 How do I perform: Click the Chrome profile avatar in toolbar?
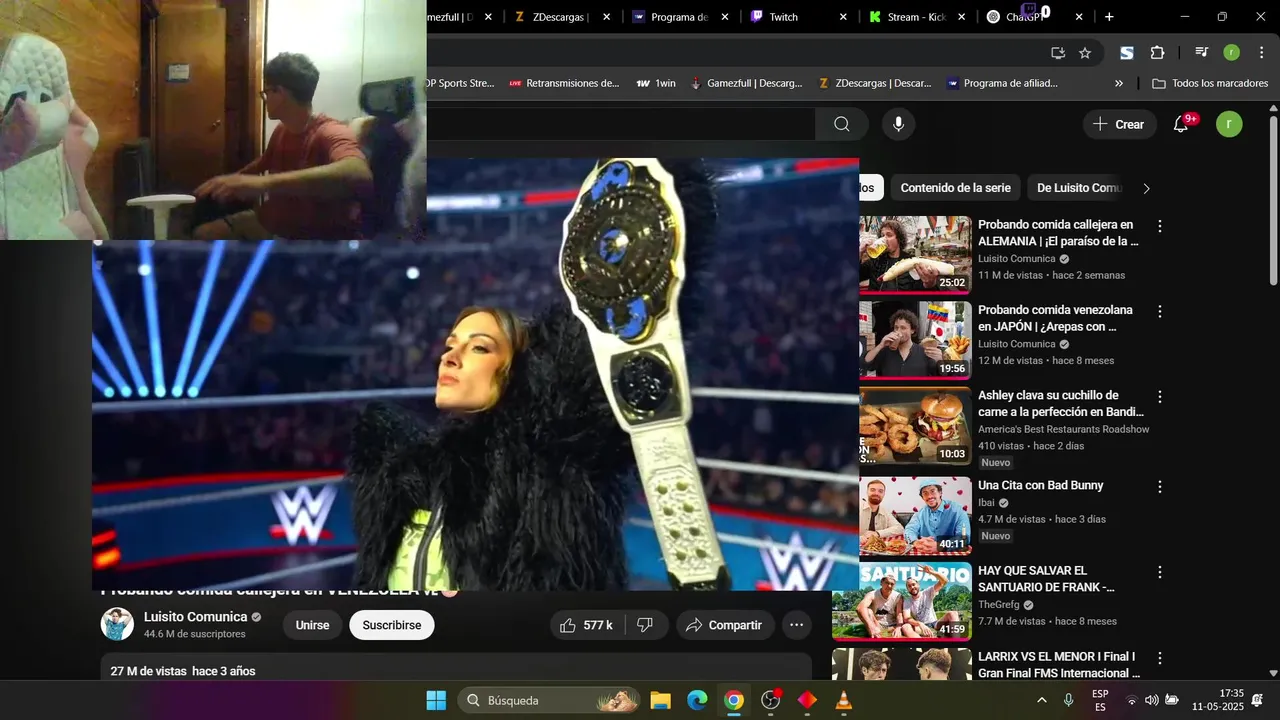click(x=1231, y=53)
